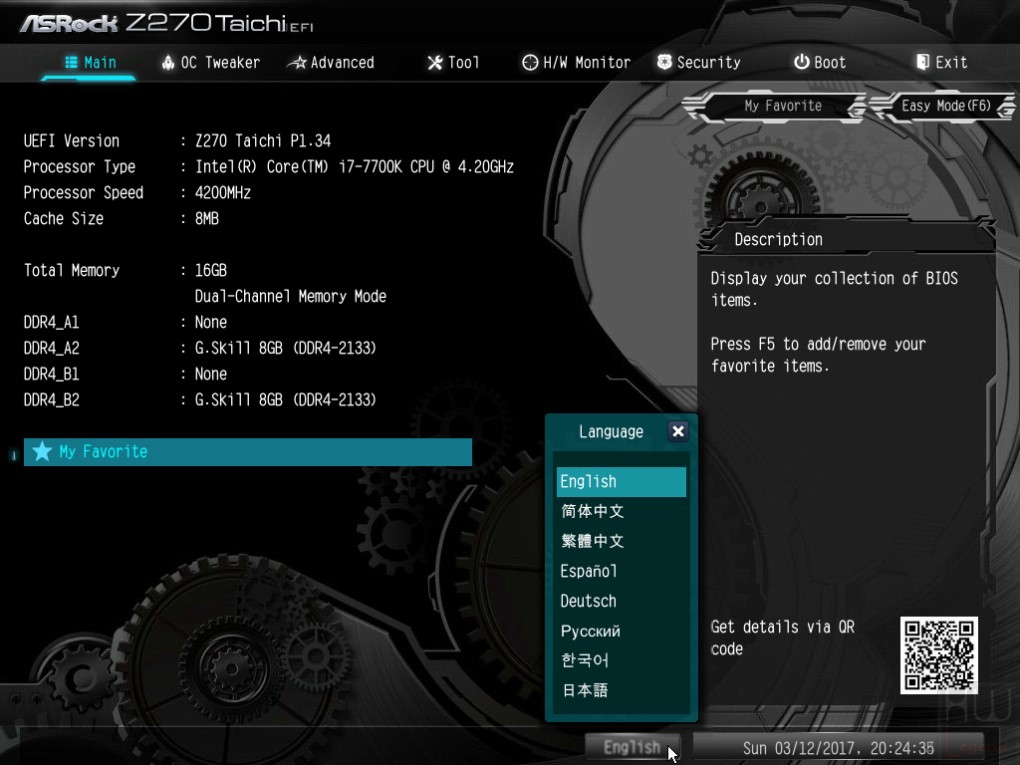Click the Exit door icon

922,62
